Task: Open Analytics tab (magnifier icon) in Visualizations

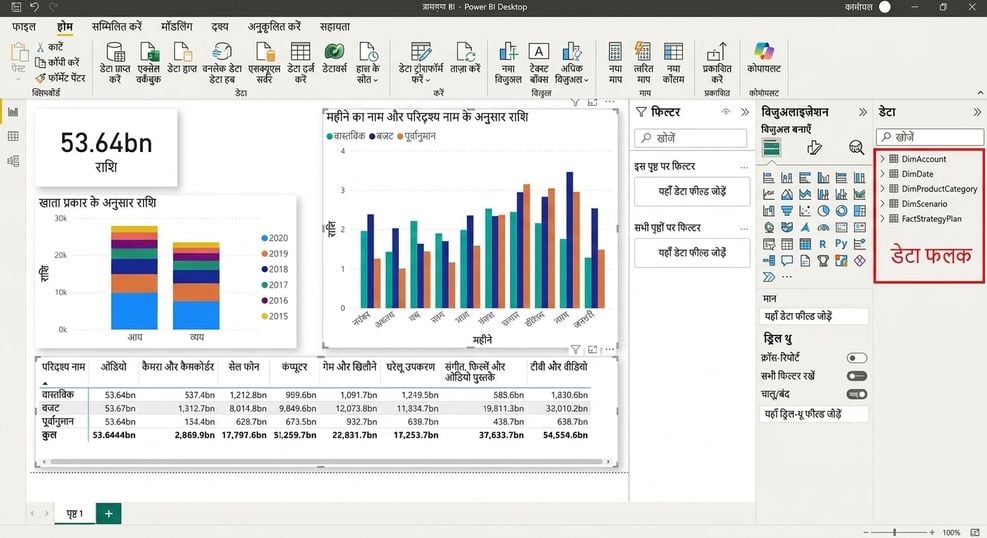Action: 856,148
